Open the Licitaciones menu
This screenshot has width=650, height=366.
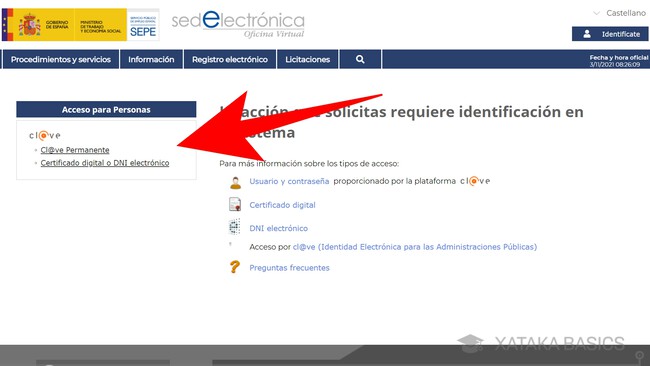pos(308,59)
